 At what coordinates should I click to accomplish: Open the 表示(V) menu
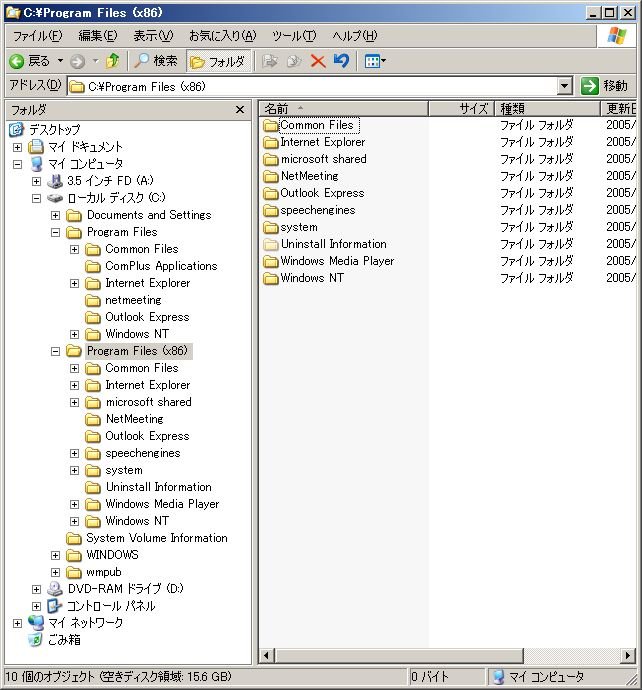coord(153,36)
